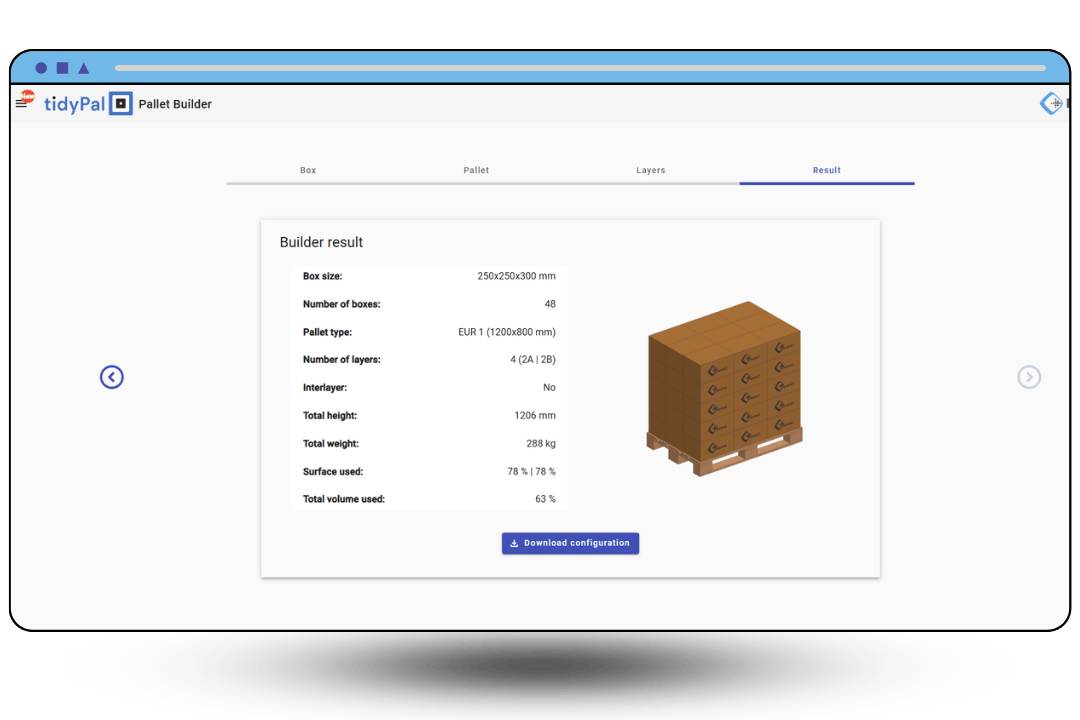The height and width of the screenshot is (720, 1080).
Task: Click the box size value 250x250x300 mm
Action: pos(517,276)
